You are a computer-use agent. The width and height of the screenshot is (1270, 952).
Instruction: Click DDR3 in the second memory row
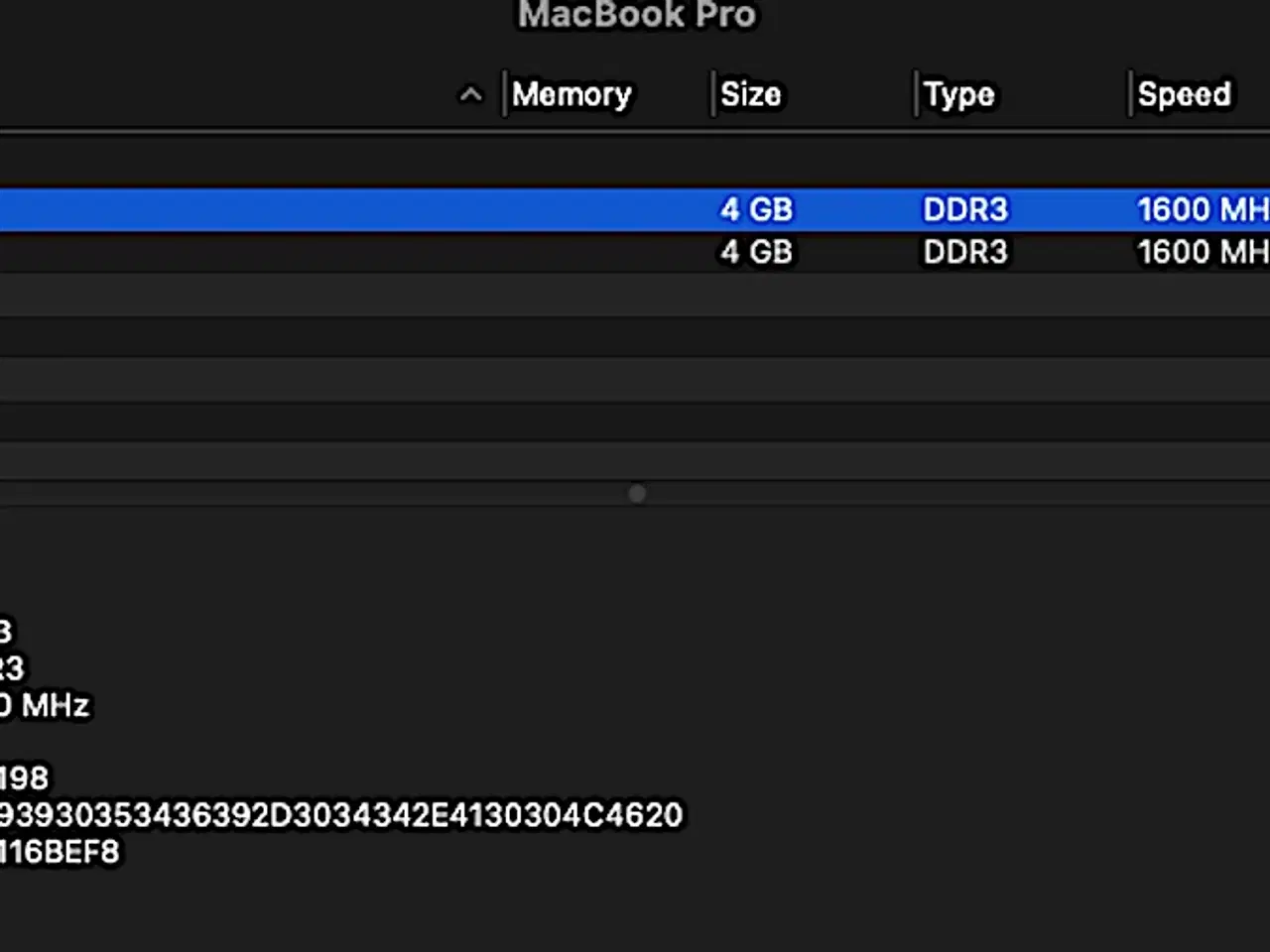(x=964, y=252)
